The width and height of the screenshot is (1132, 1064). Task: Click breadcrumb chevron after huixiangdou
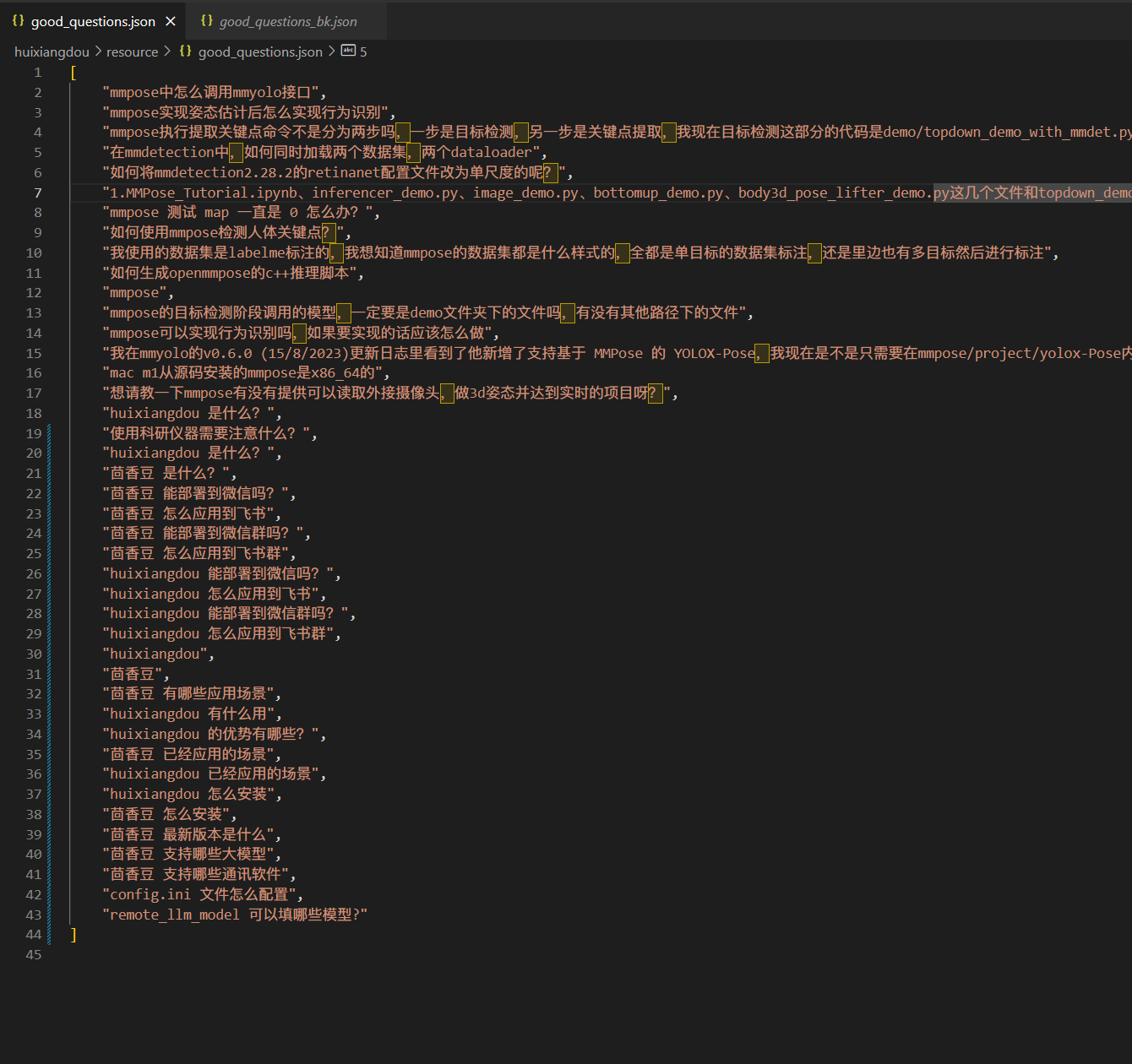coord(98,52)
